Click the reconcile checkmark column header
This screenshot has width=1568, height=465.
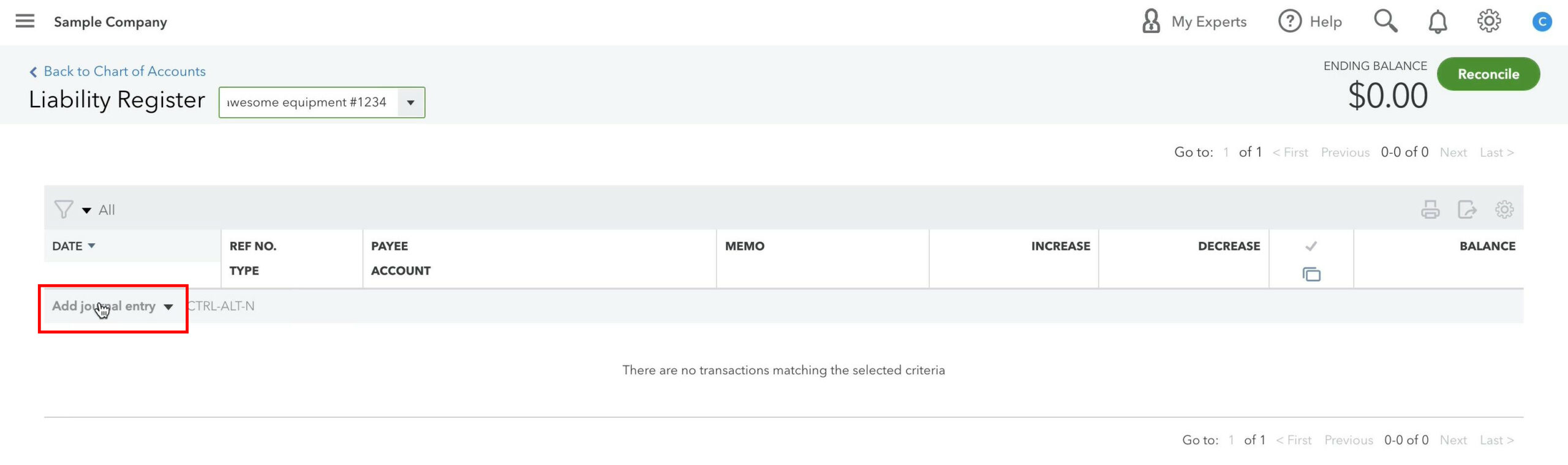coord(1311,246)
